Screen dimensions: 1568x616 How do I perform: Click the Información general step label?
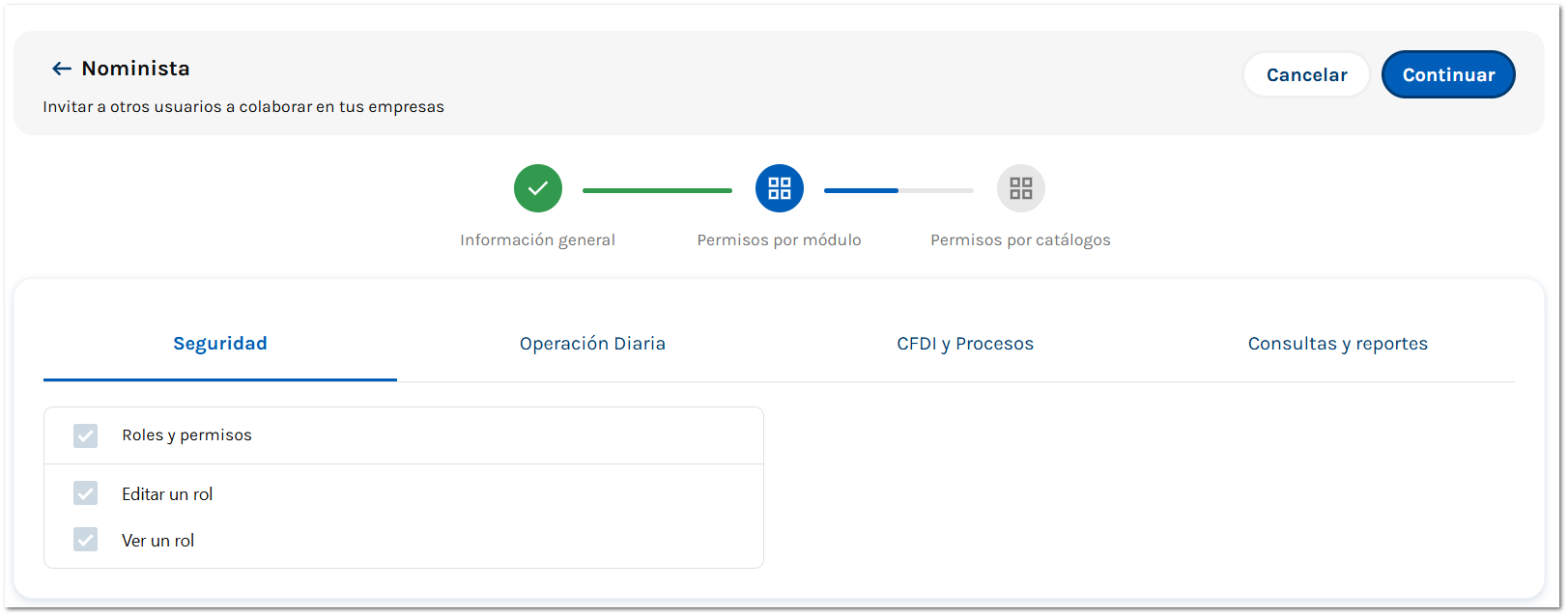537,240
